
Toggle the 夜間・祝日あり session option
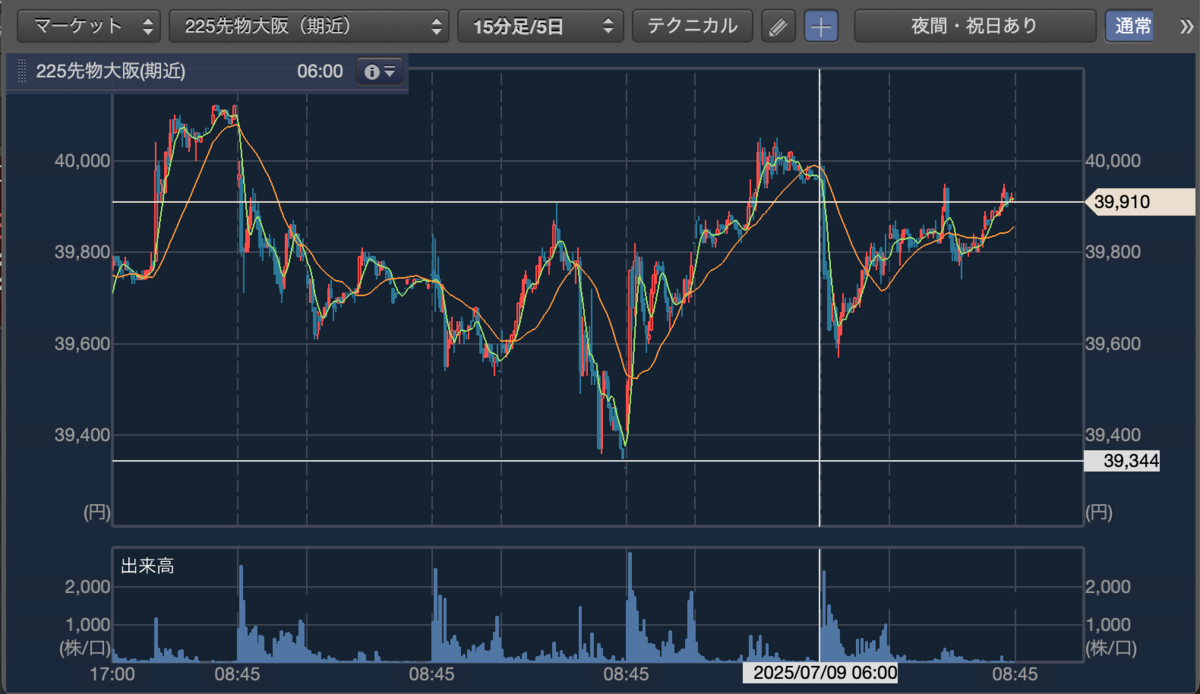point(975,26)
